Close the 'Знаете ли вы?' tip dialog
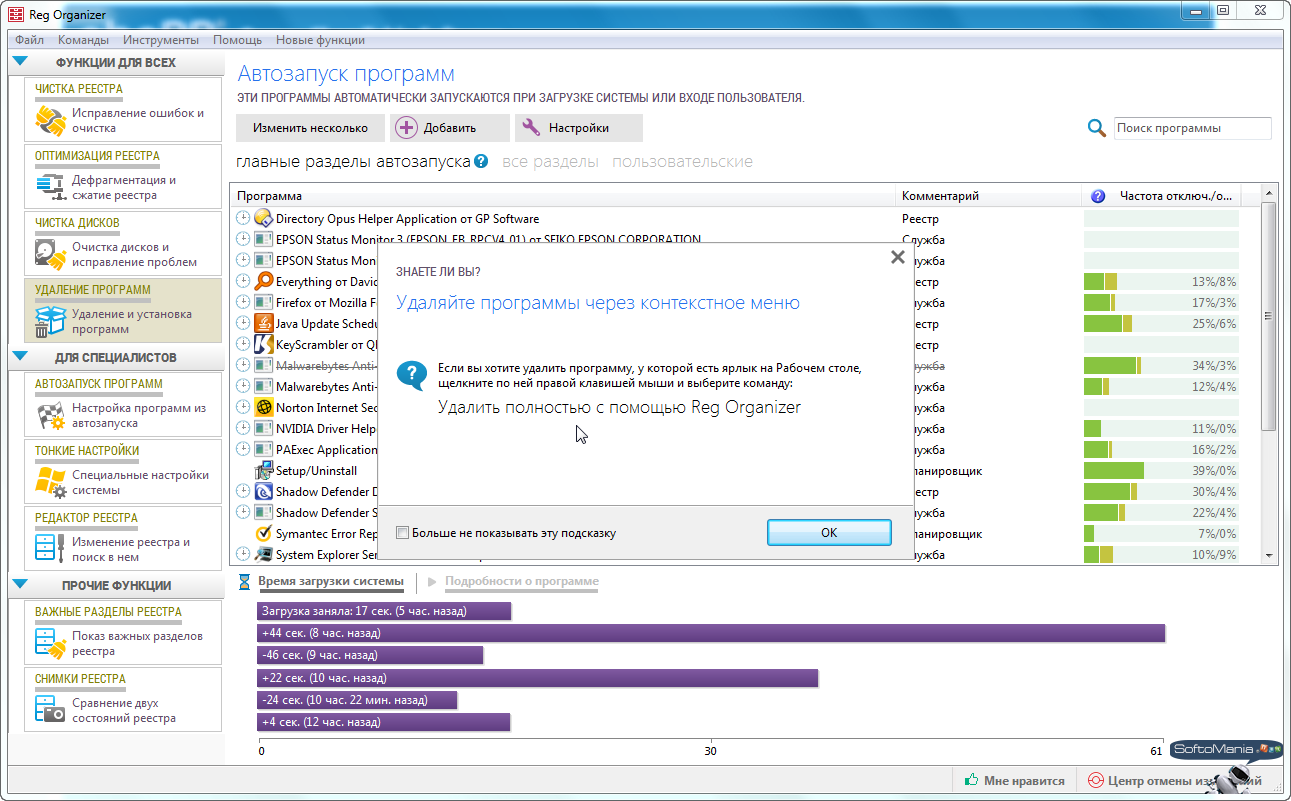 [x=897, y=257]
